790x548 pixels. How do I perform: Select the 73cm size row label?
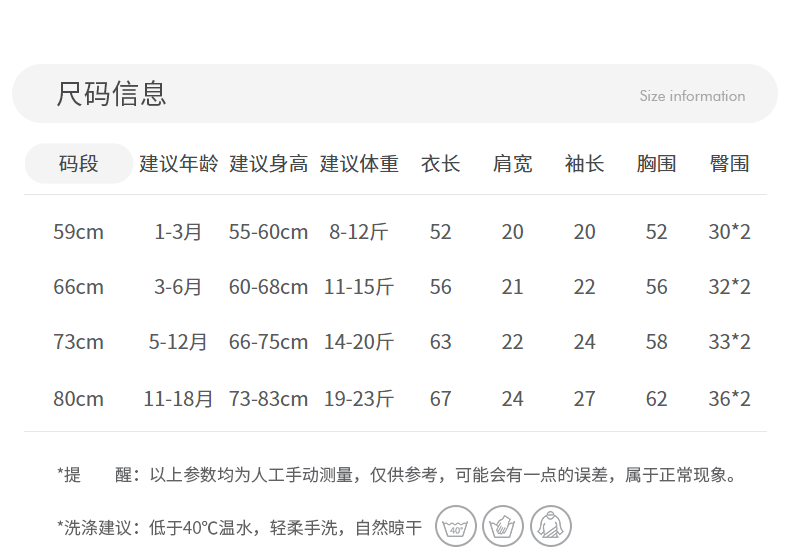[79, 342]
